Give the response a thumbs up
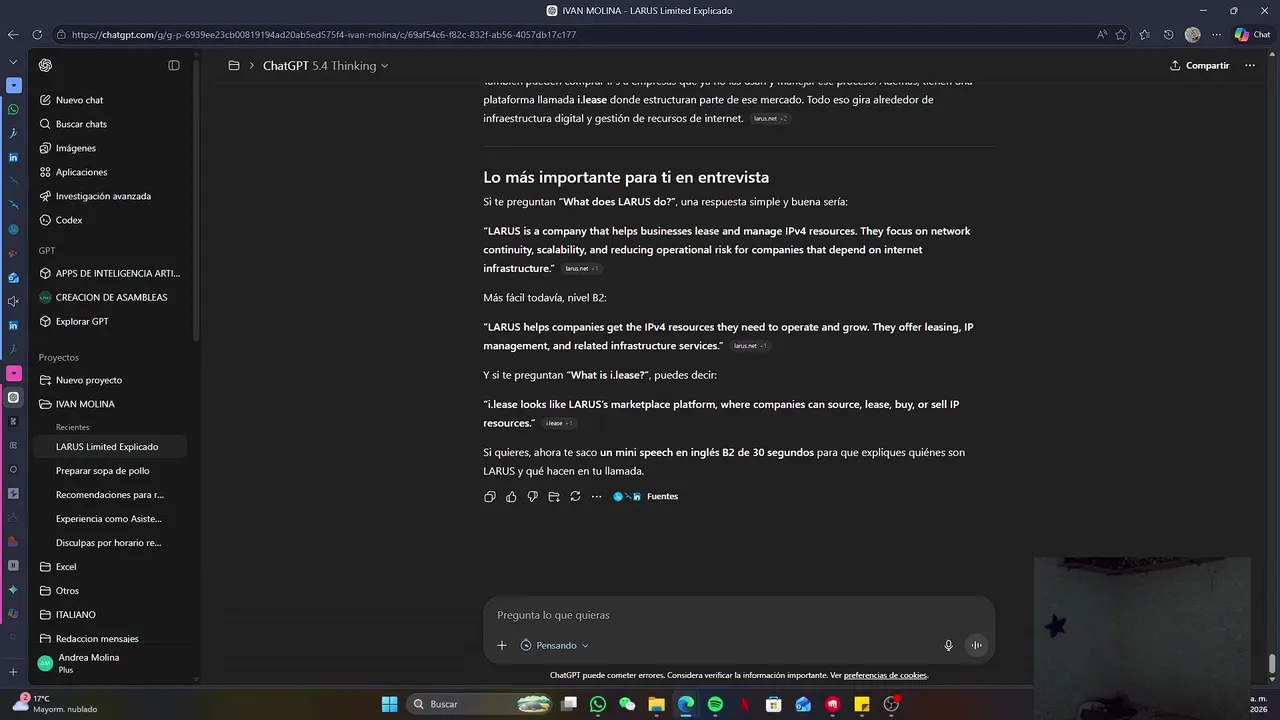The height and width of the screenshot is (720, 1280). tap(511, 496)
